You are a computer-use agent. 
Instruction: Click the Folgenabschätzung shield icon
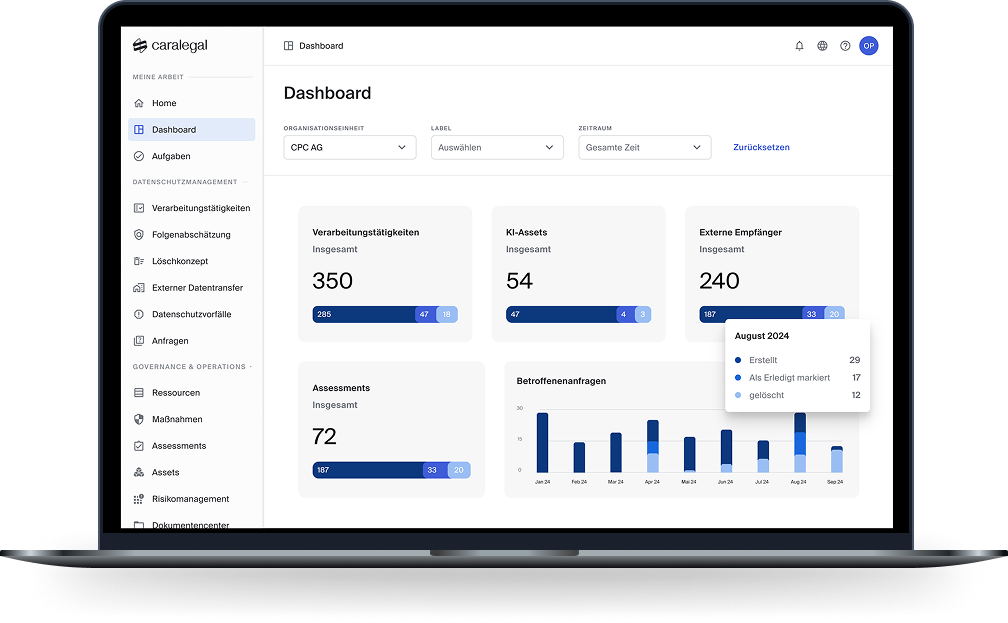139,235
